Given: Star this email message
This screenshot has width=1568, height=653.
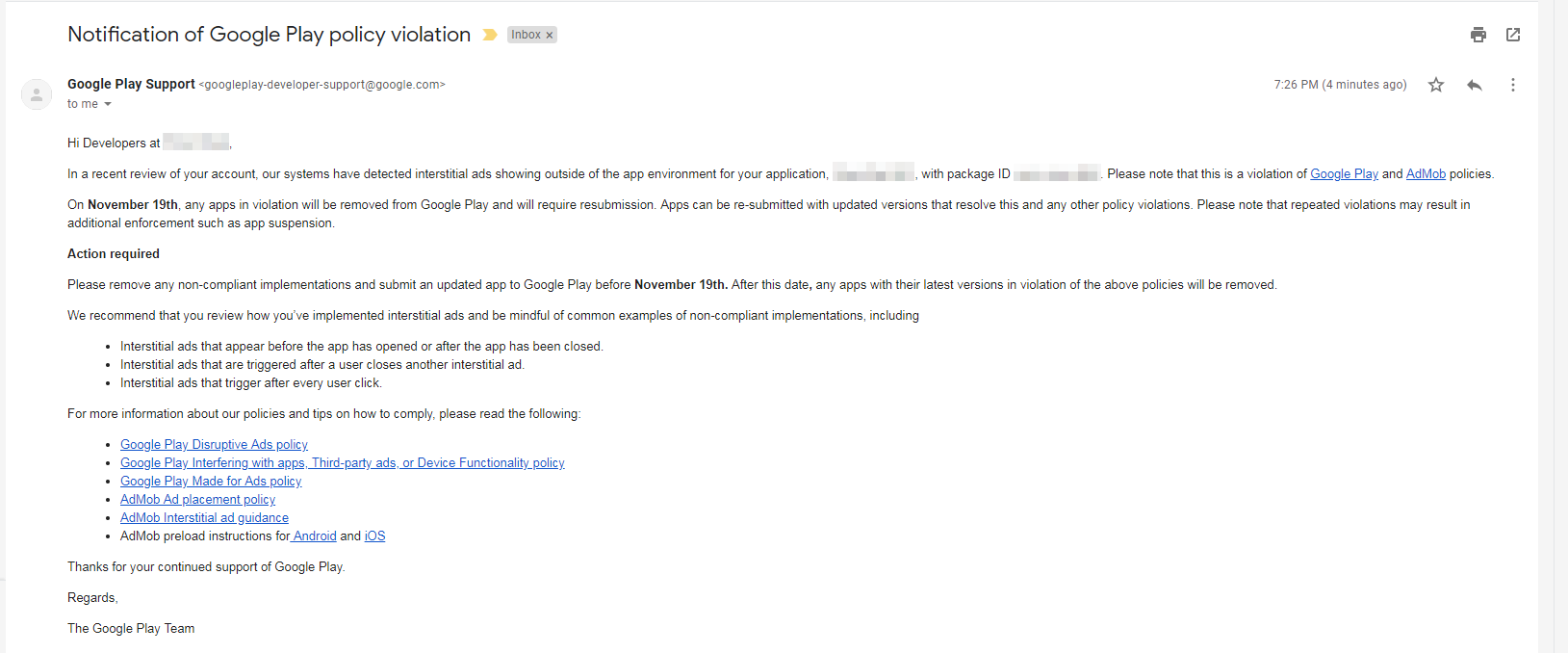Looking at the screenshot, I should (1436, 85).
